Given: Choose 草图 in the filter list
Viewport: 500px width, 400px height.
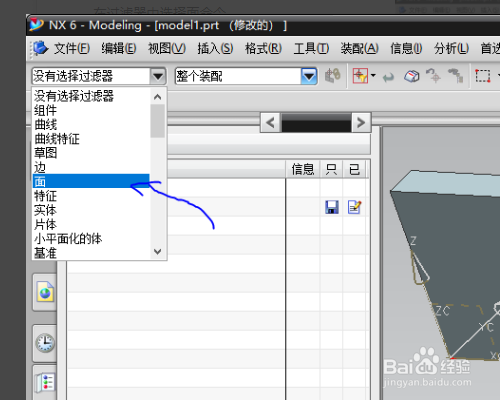Looking at the screenshot, I should pos(91,153).
